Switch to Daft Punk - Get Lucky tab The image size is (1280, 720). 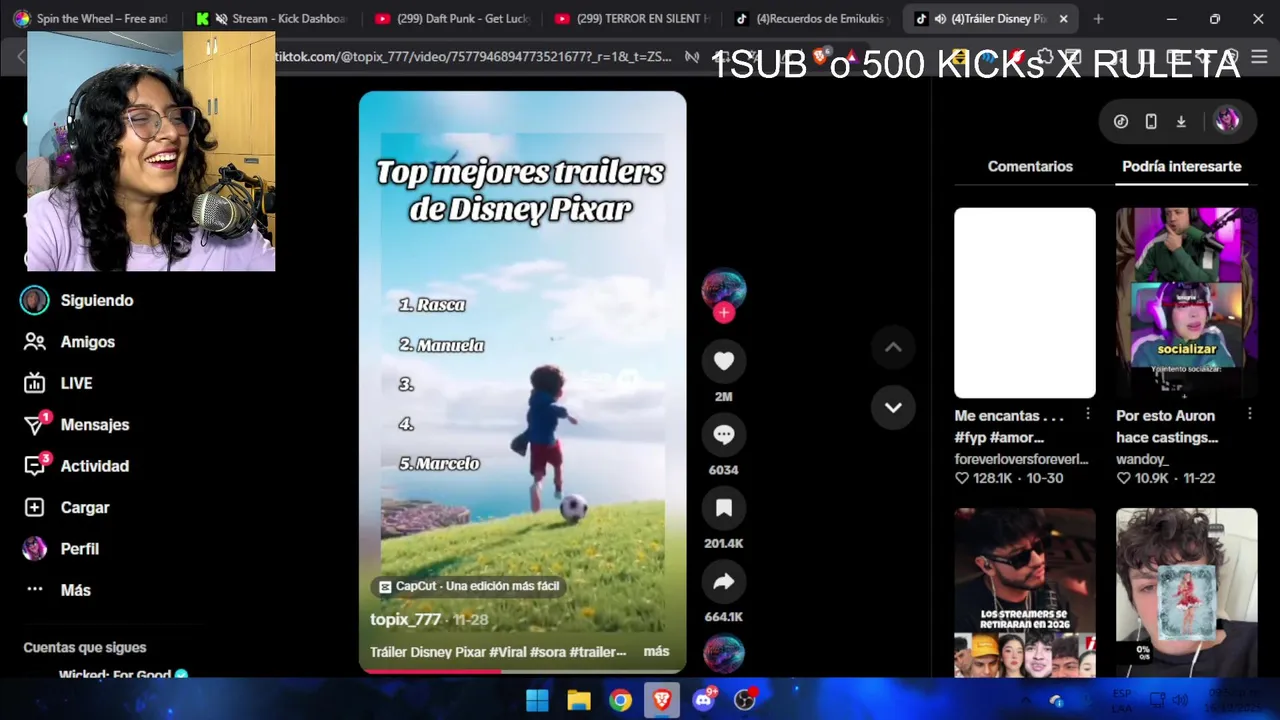click(452, 19)
